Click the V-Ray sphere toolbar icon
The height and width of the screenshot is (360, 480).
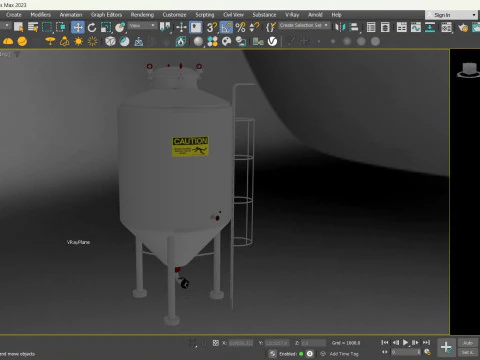pyautogui.click(x=125, y=41)
